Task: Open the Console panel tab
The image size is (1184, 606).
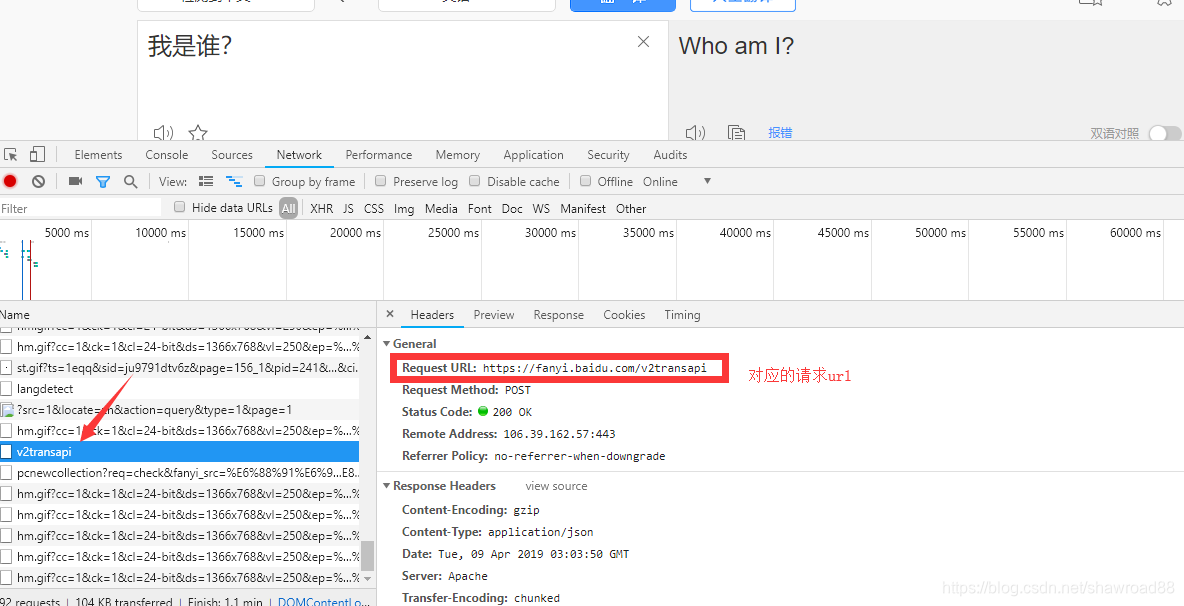Action: [167, 155]
